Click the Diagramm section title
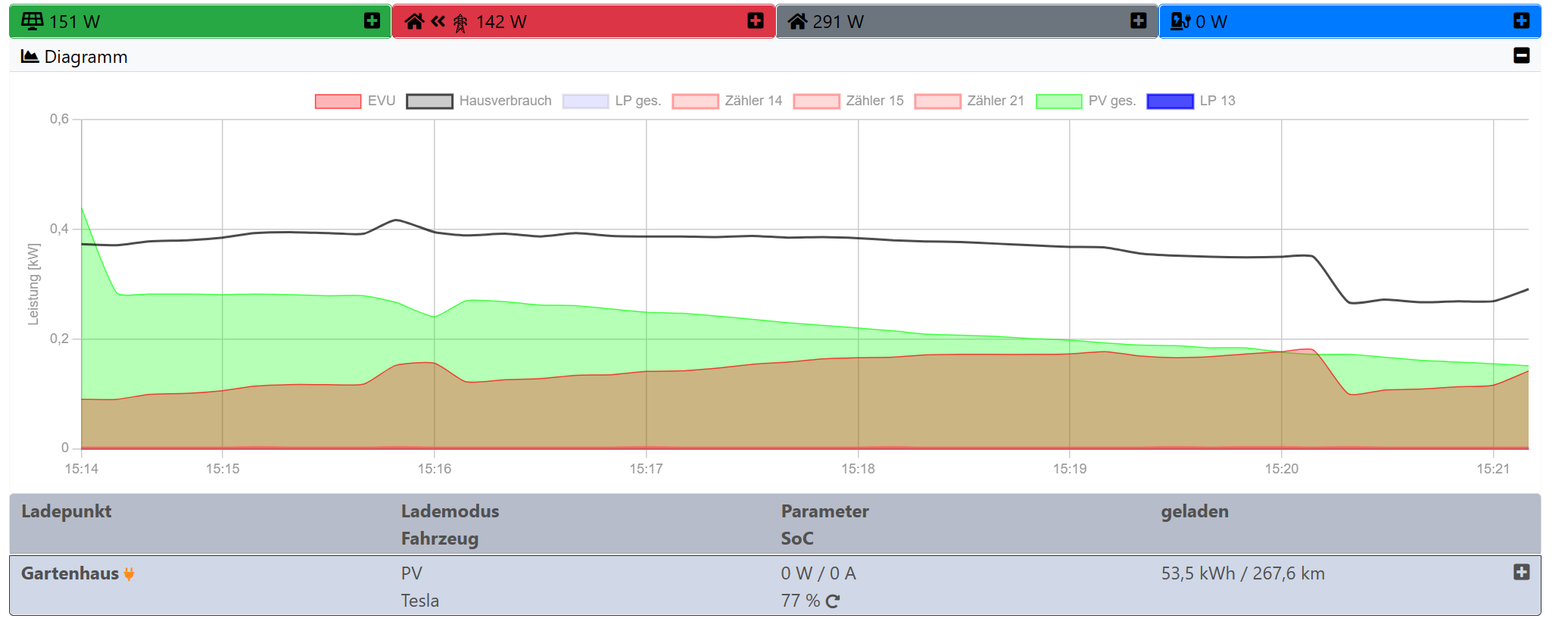The height and width of the screenshot is (634, 1568). click(86, 57)
